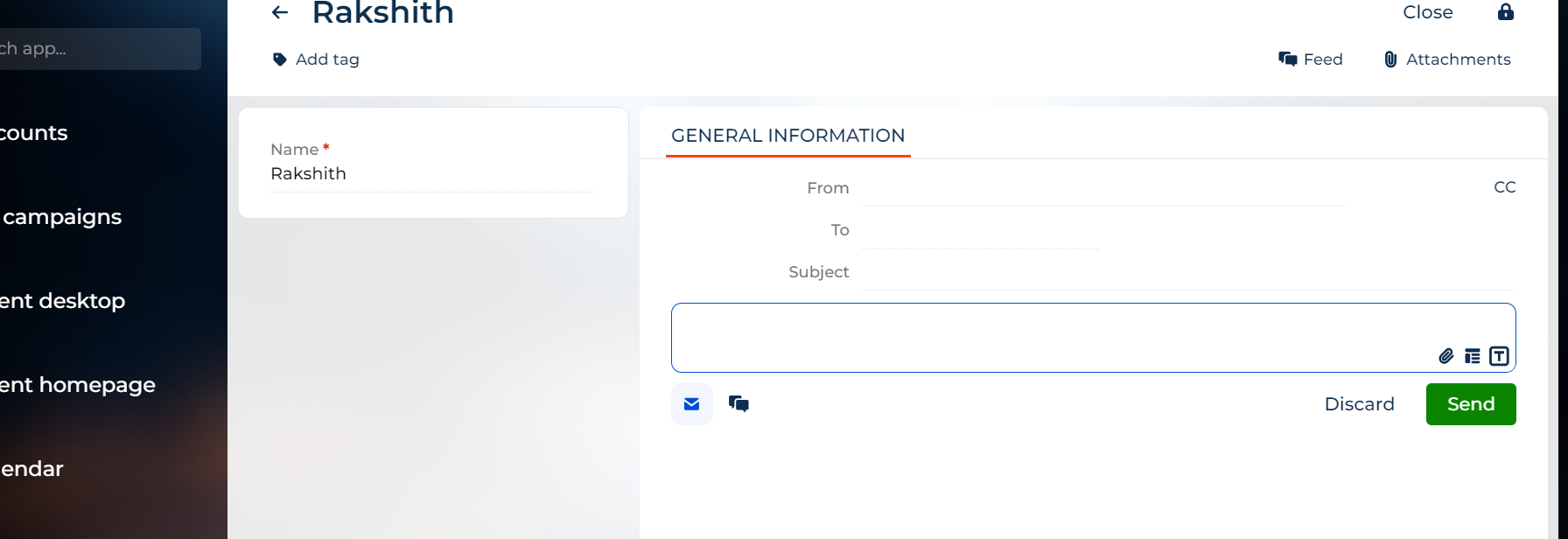
Task: Click into the From field
Action: pos(1102,188)
